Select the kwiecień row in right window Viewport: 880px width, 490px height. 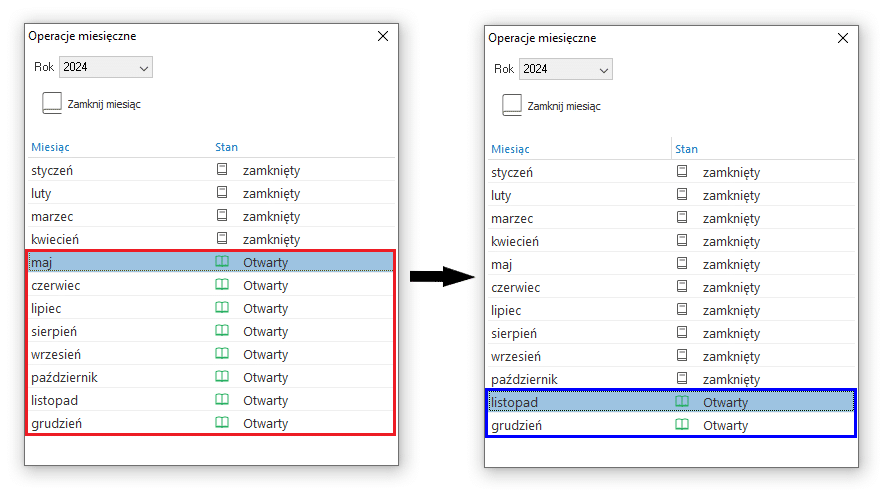pyautogui.click(x=671, y=241)
